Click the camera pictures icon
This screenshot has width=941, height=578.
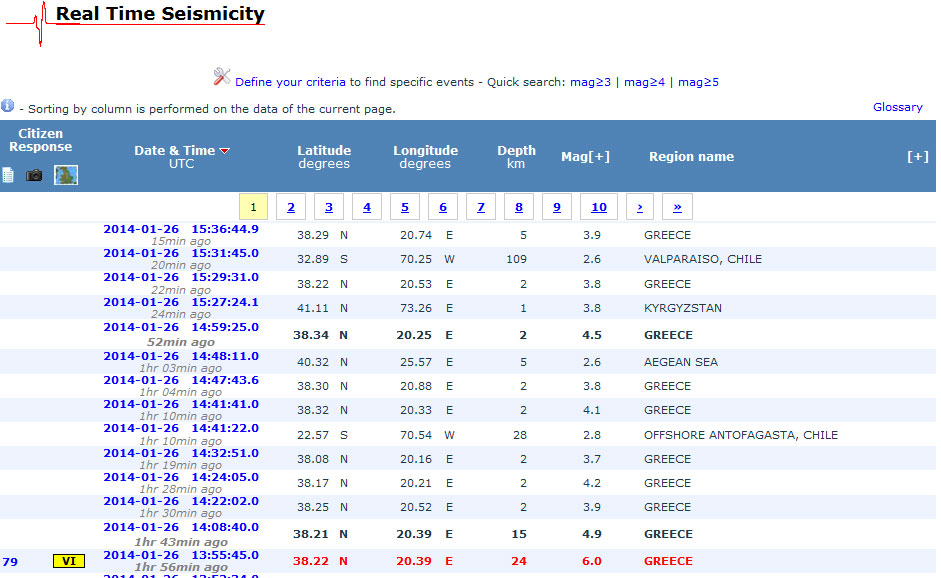[35, 175]
